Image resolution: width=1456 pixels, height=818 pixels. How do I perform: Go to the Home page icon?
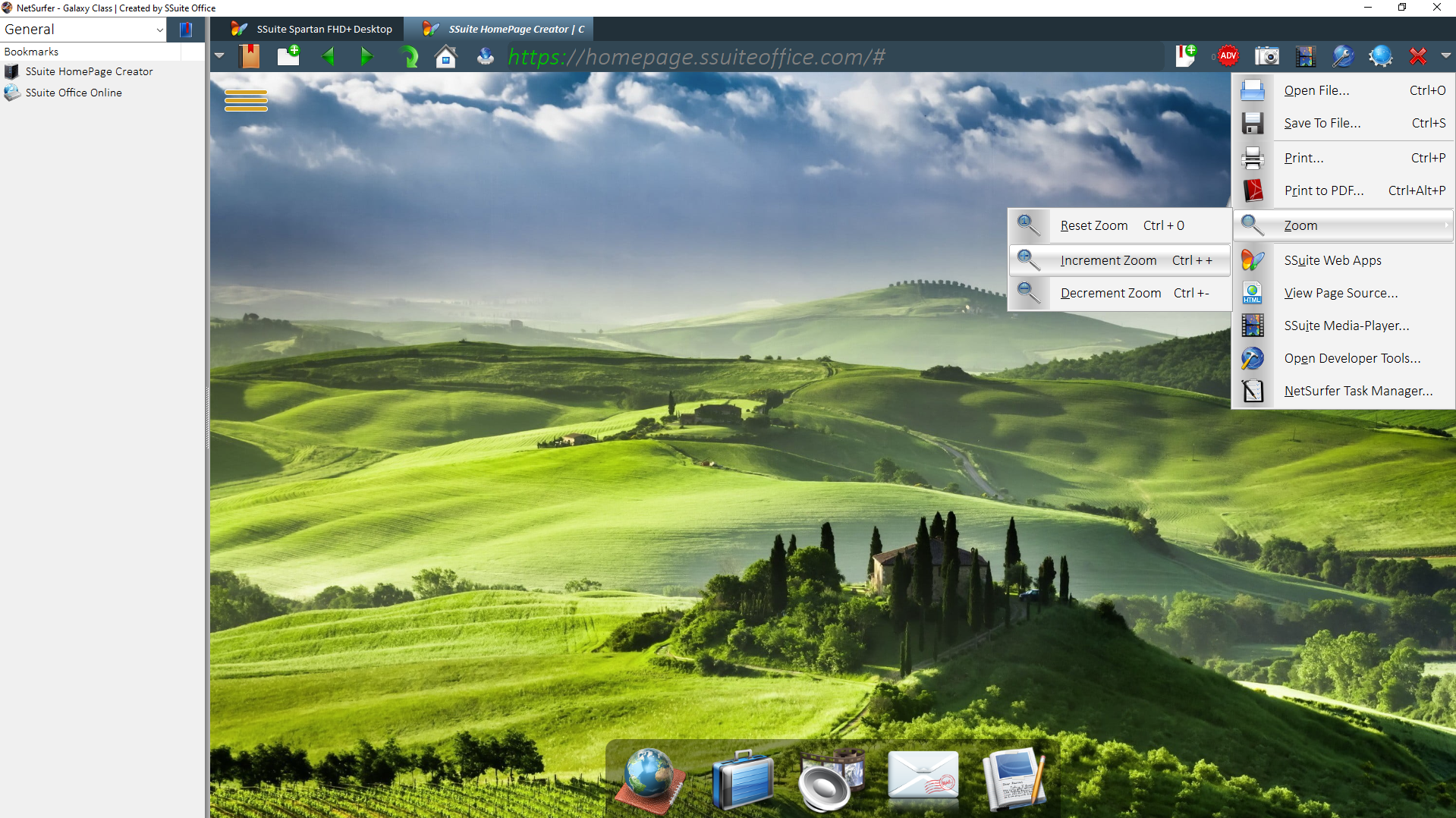[446, 57]
